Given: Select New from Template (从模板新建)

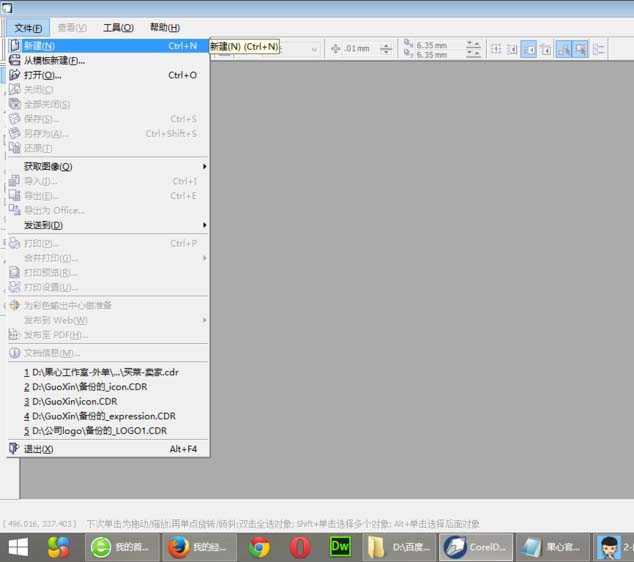Looking at the screenshot, I should 54,60.
